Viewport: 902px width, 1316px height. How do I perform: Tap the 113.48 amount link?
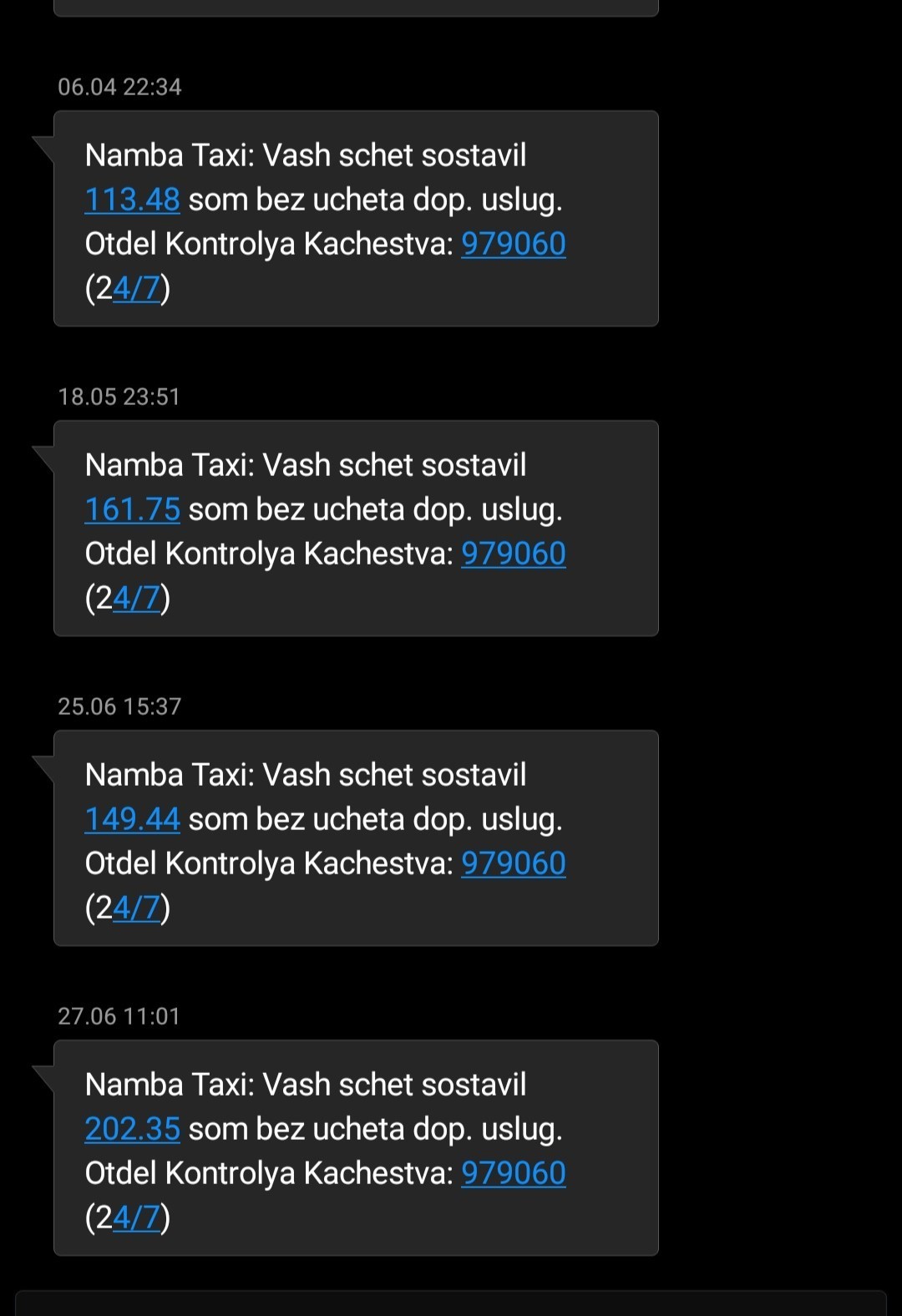pyautogui.click(x=132, y=200)
